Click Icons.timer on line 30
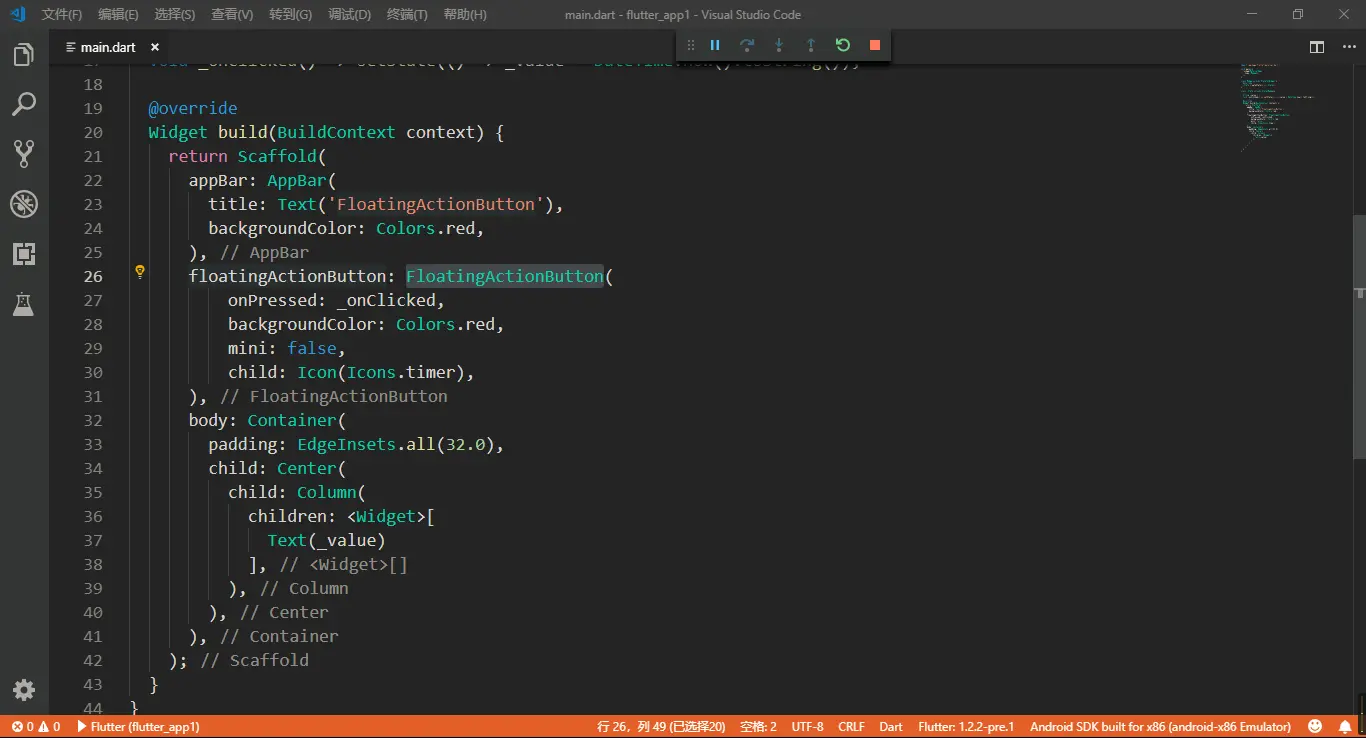The image size is (1366, 738). (401, 372)
